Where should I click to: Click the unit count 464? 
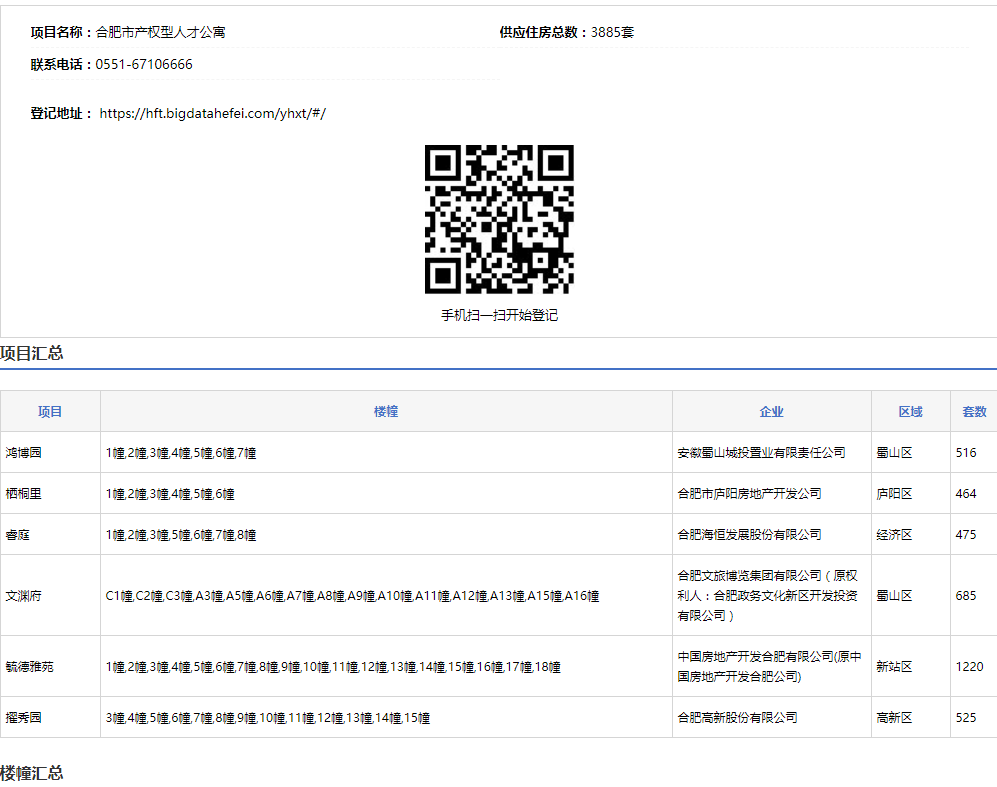point(966,493)
